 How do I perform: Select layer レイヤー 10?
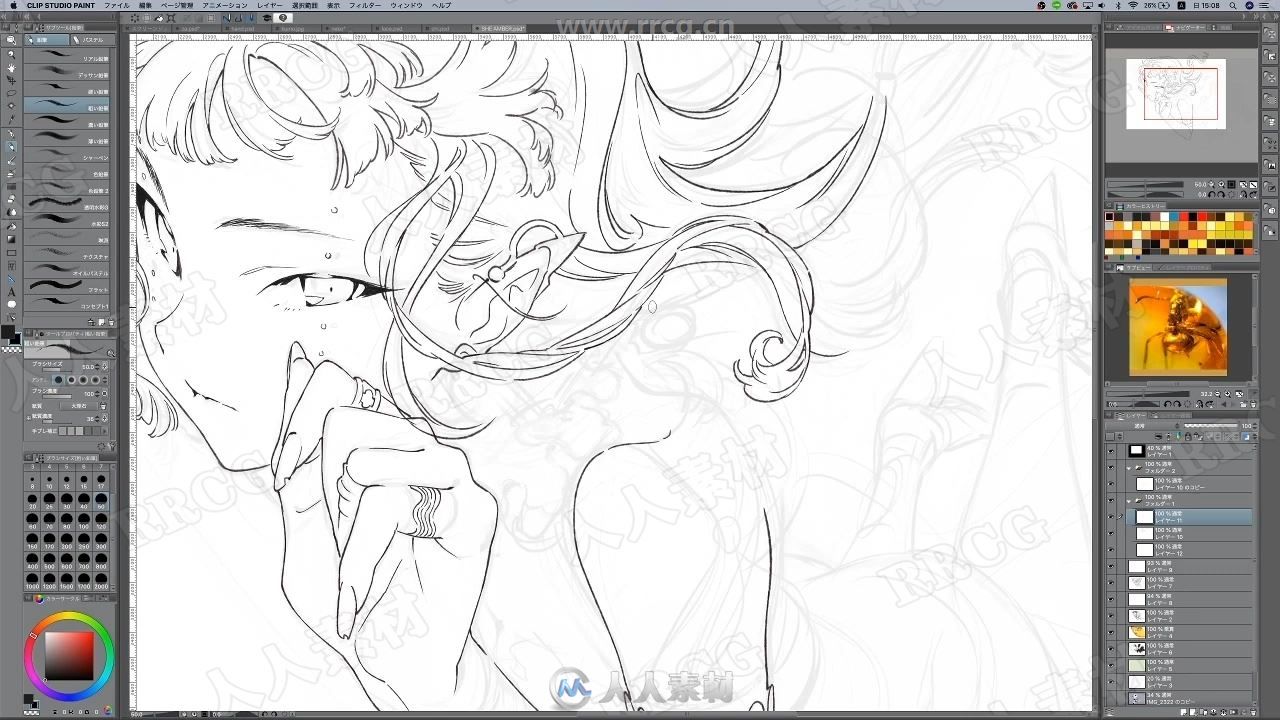[x=1190, y=533]
